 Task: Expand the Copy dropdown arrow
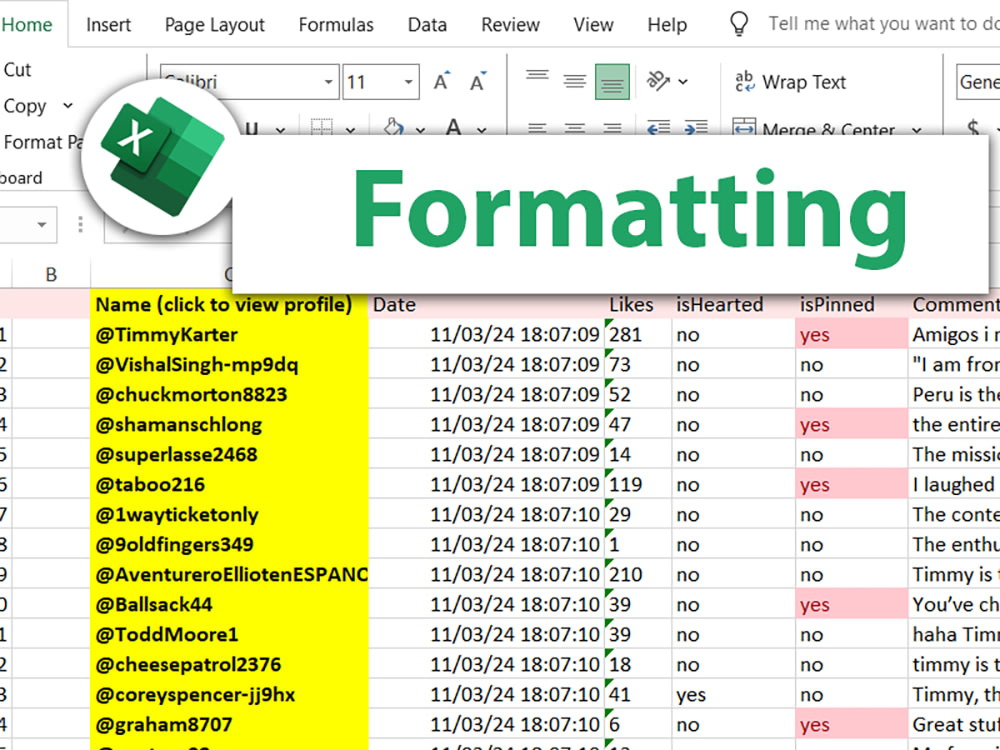point(68,106)
